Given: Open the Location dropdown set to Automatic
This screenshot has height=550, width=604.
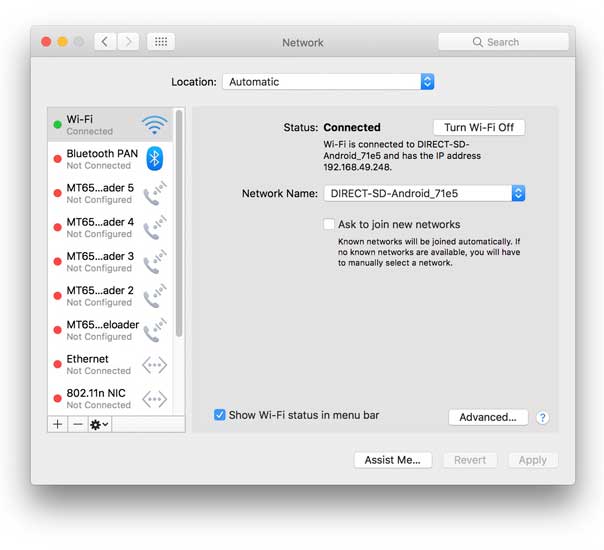Looking at the screenshot, I should click(328, 82).
